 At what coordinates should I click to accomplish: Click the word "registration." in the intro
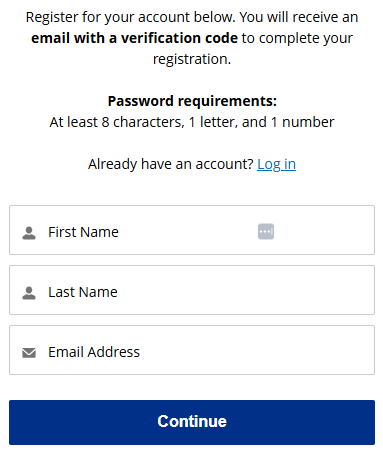point(192,59)
